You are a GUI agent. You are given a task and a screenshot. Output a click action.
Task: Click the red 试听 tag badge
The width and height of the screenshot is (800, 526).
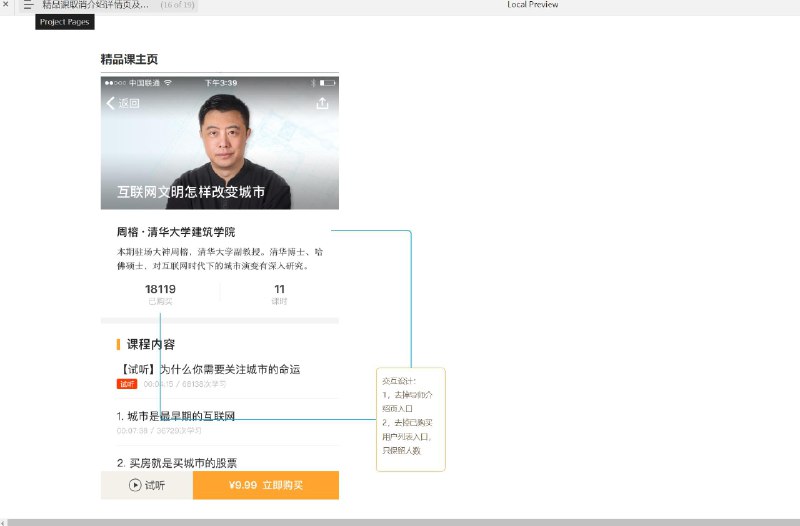(127, 384)
